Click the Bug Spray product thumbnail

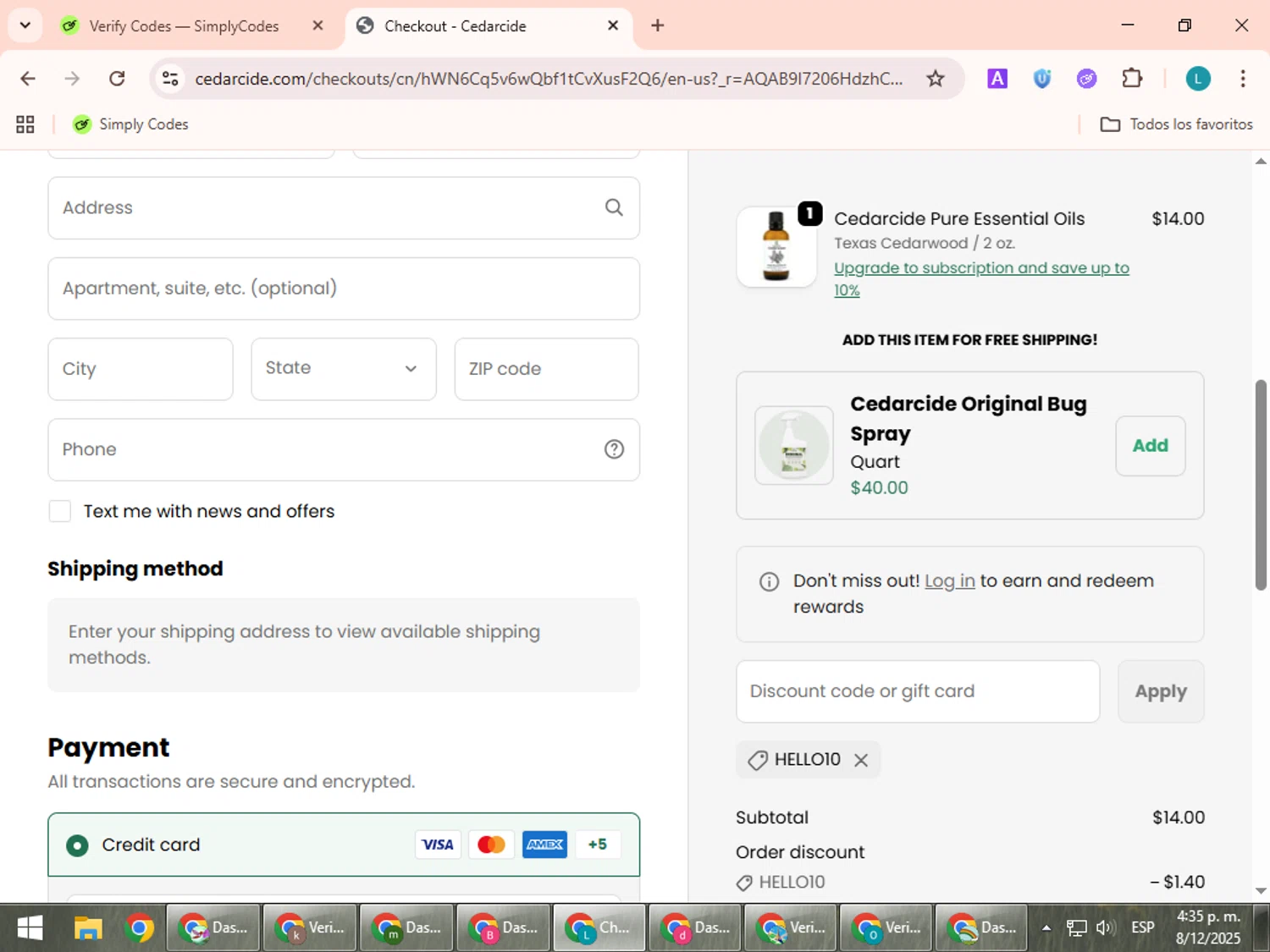coord(793,445)
